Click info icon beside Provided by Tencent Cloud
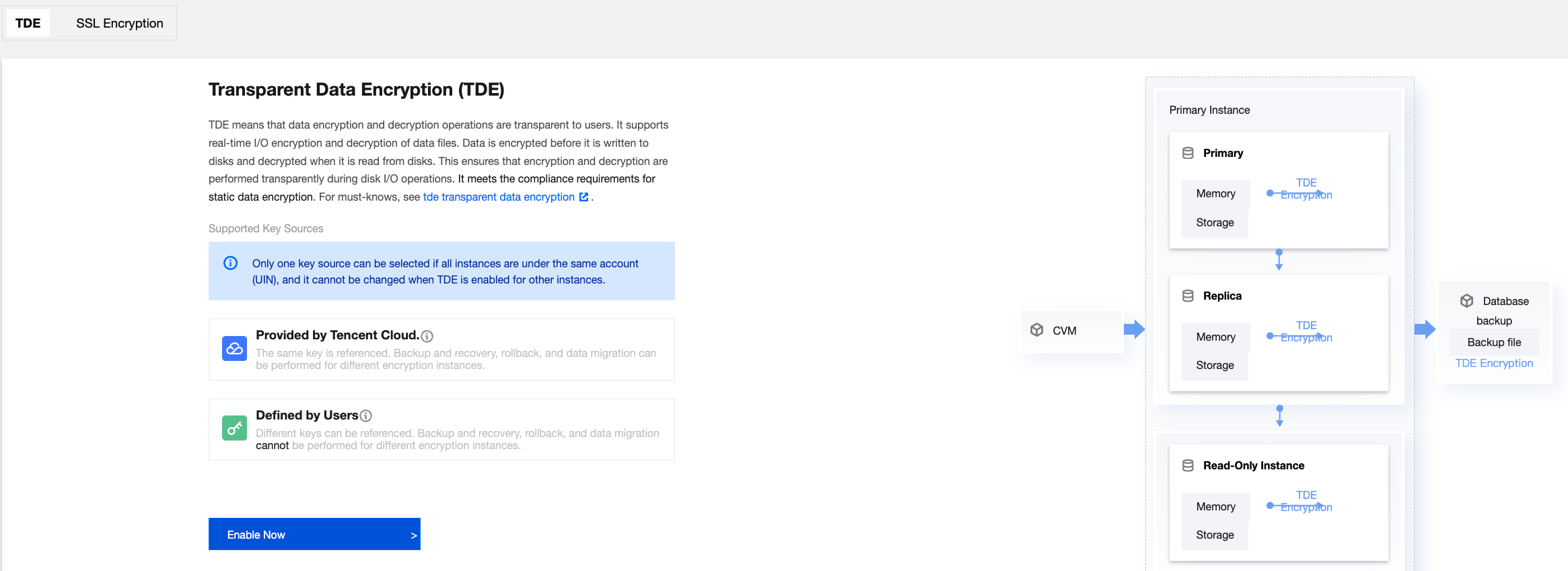Screen dimensions: 1568x571 (x=427, y=336)
